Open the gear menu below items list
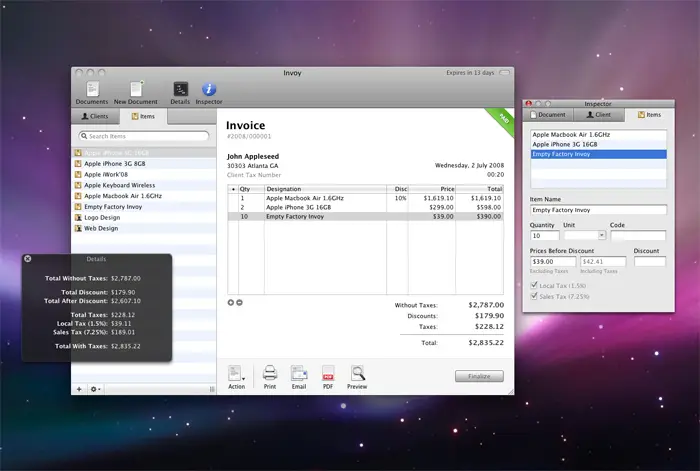 pos(96,388)
